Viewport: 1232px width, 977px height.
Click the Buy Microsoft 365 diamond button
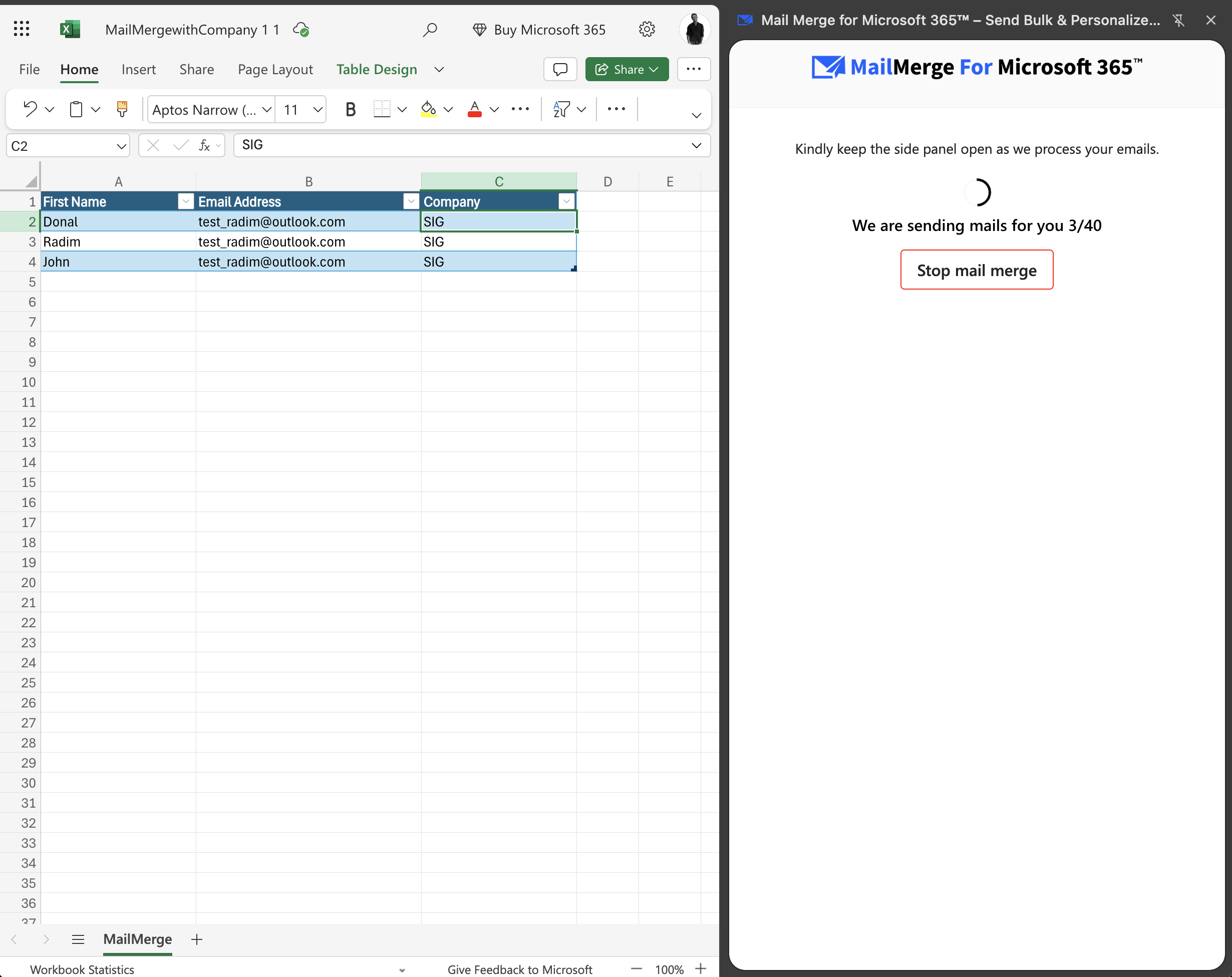click(539, 30)
